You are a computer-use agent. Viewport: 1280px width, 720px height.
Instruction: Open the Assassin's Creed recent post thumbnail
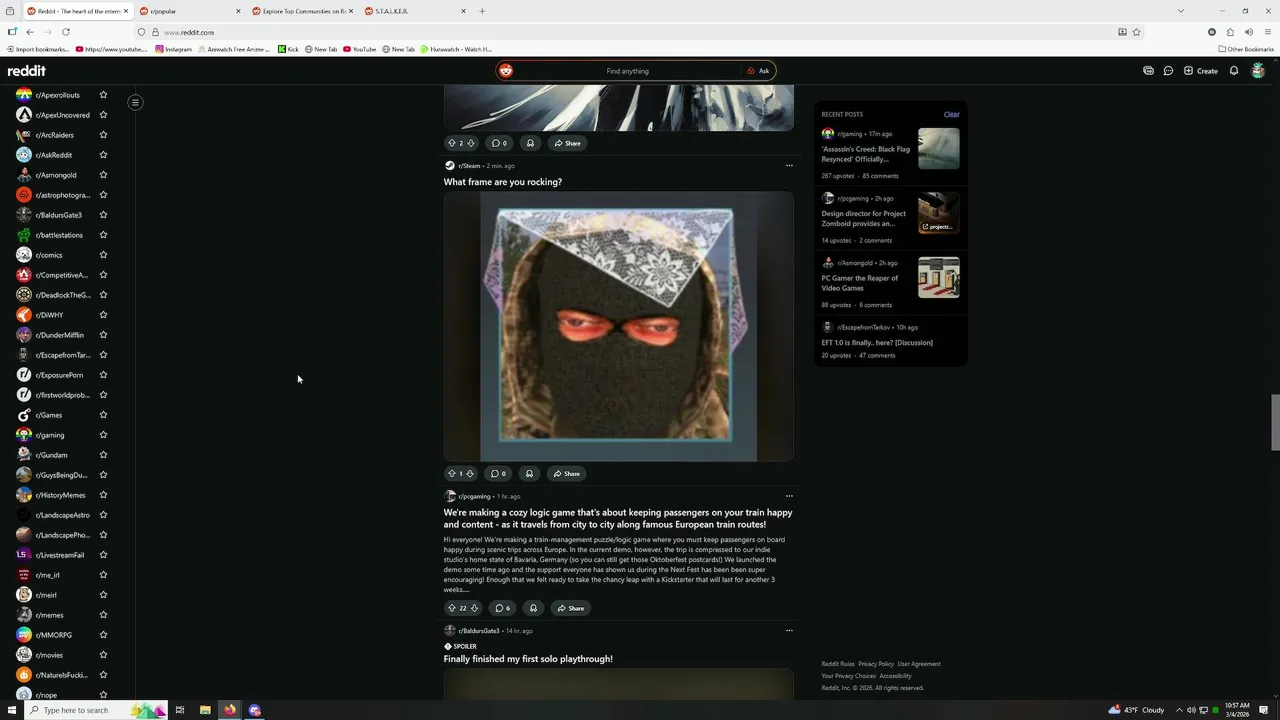click(939, 149)
